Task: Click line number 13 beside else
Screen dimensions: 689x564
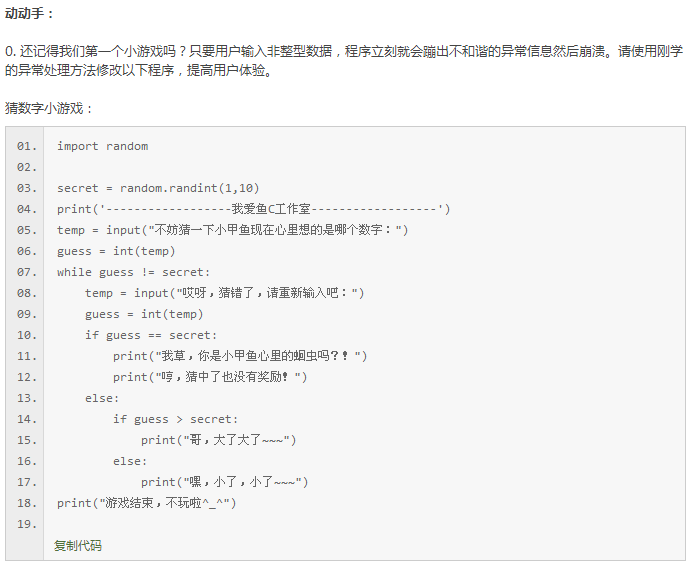Action: tap(27, 398)
